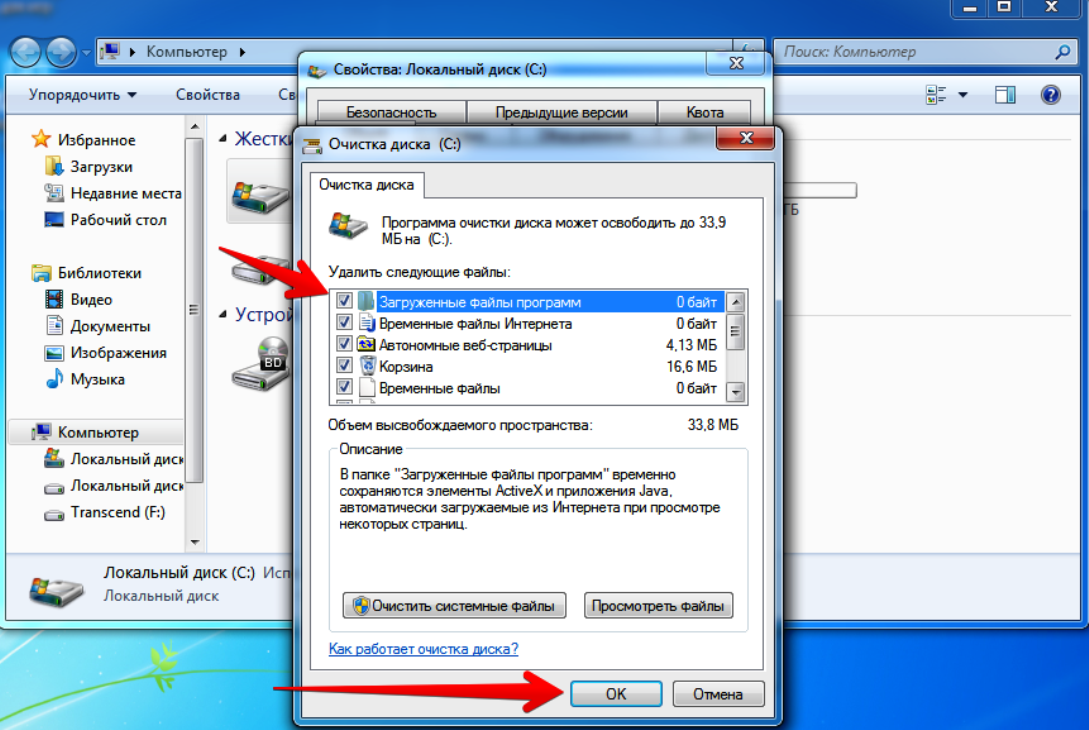Toggle the Временные файлы Интернета checkbox
Screen dimensions: 1089x730
[344, 322]
